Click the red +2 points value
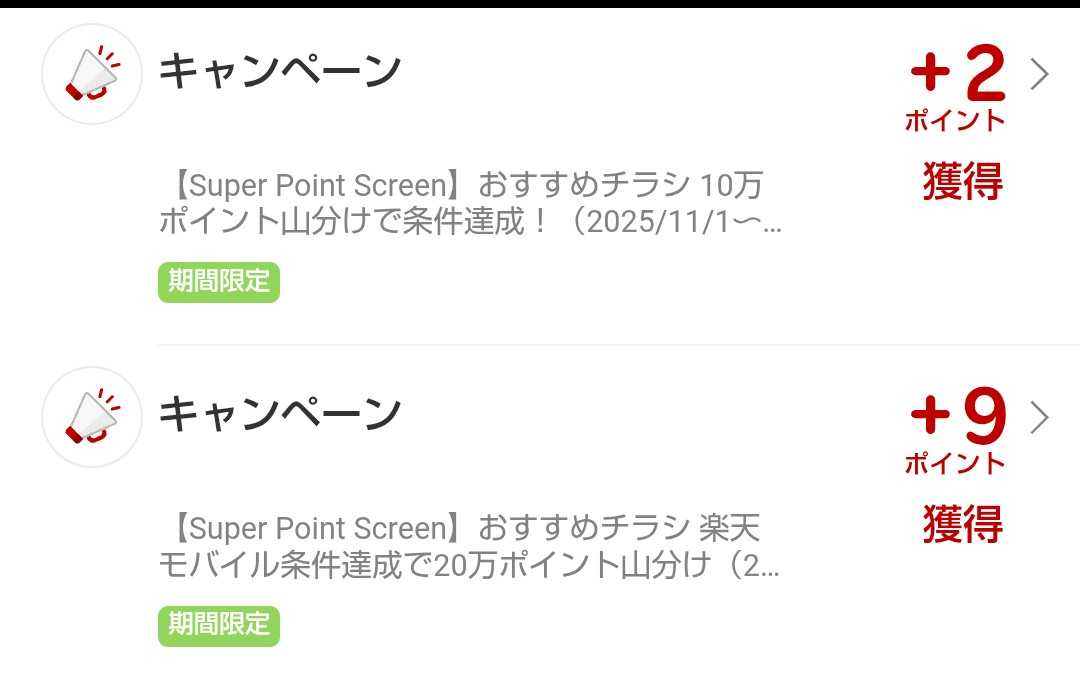This screenshot has height=676, width=1080. [957, 74]
